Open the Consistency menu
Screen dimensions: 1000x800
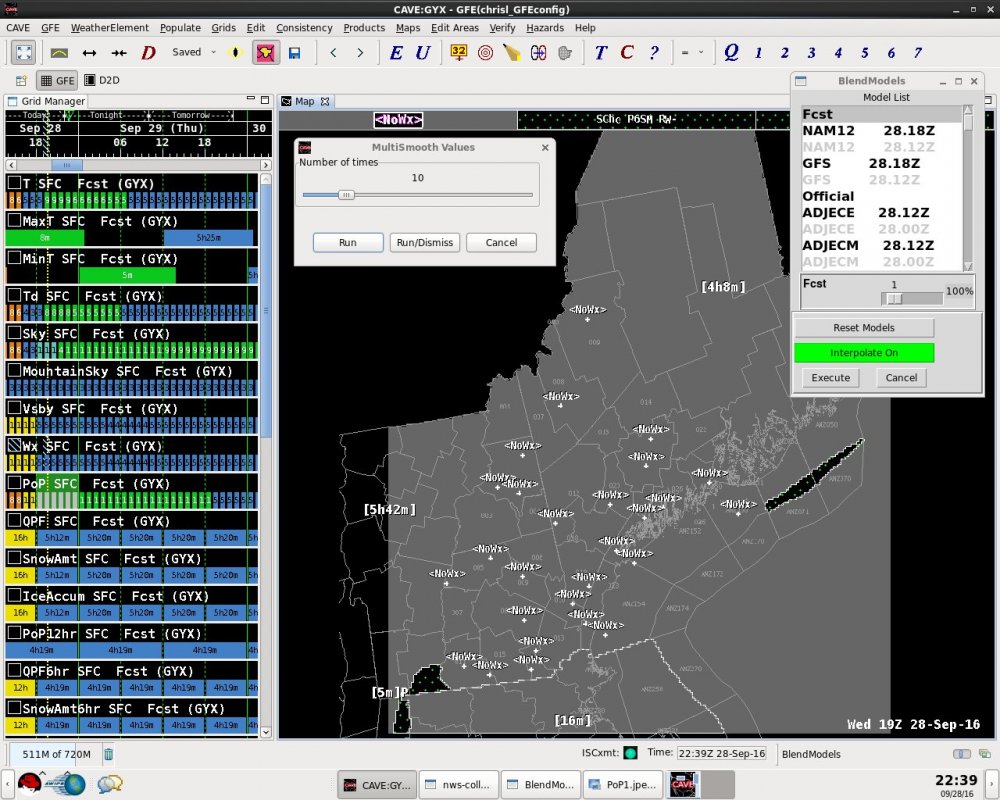point(304,28)
